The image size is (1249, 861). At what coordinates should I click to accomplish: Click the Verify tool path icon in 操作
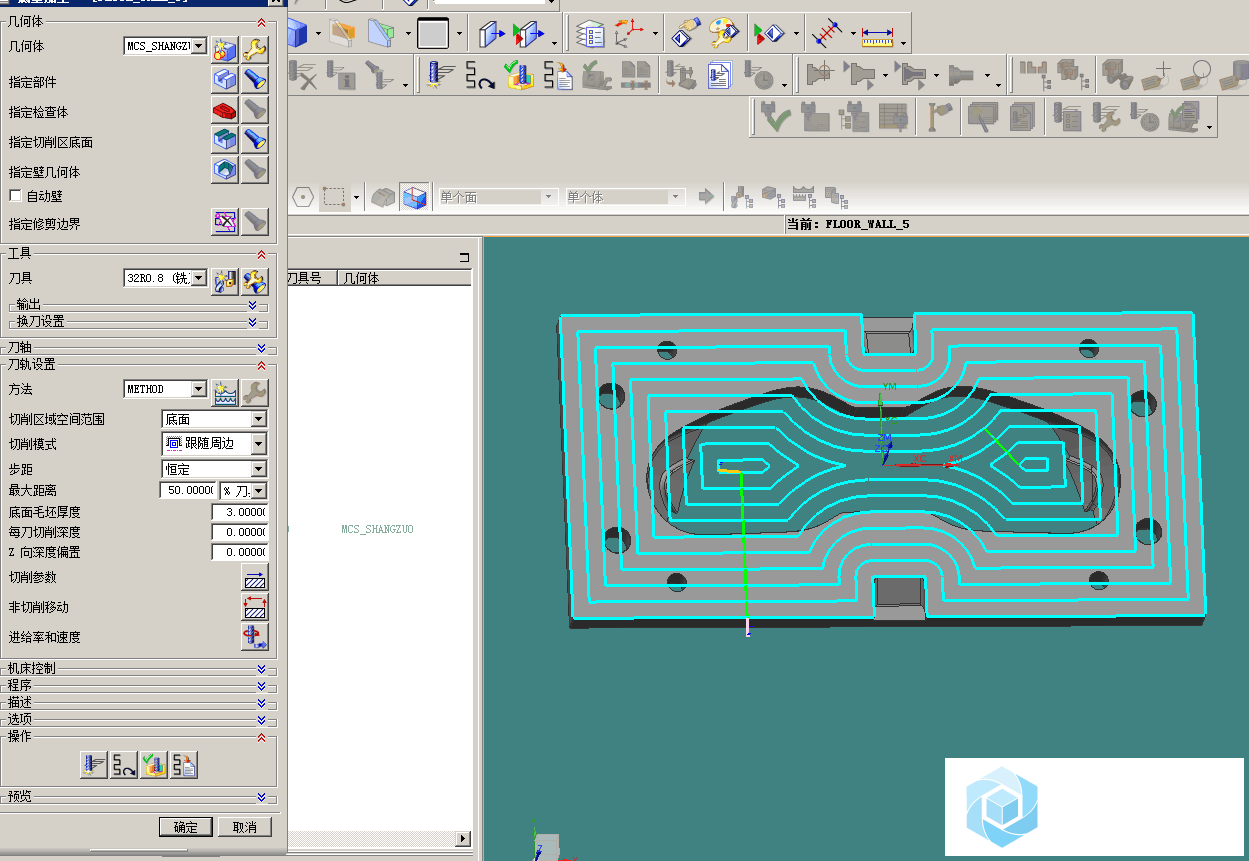[x=154, y=766]
